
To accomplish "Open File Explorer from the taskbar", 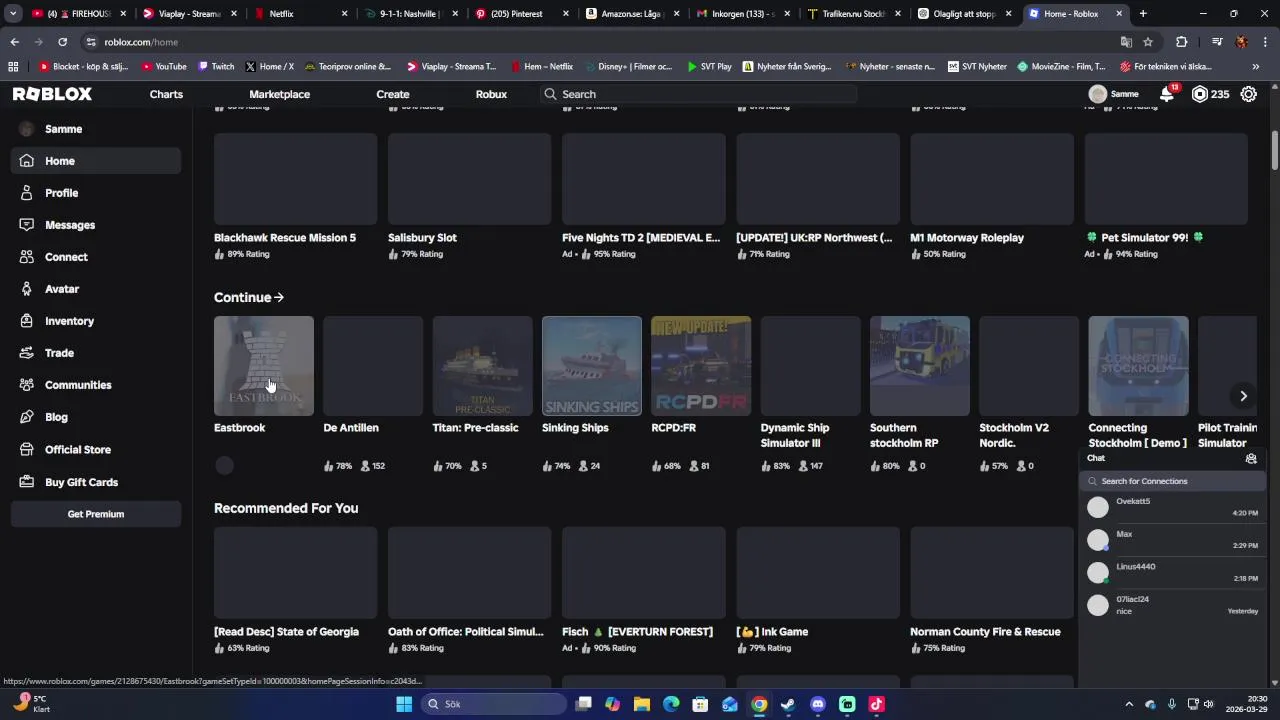I will coord(642,704).
